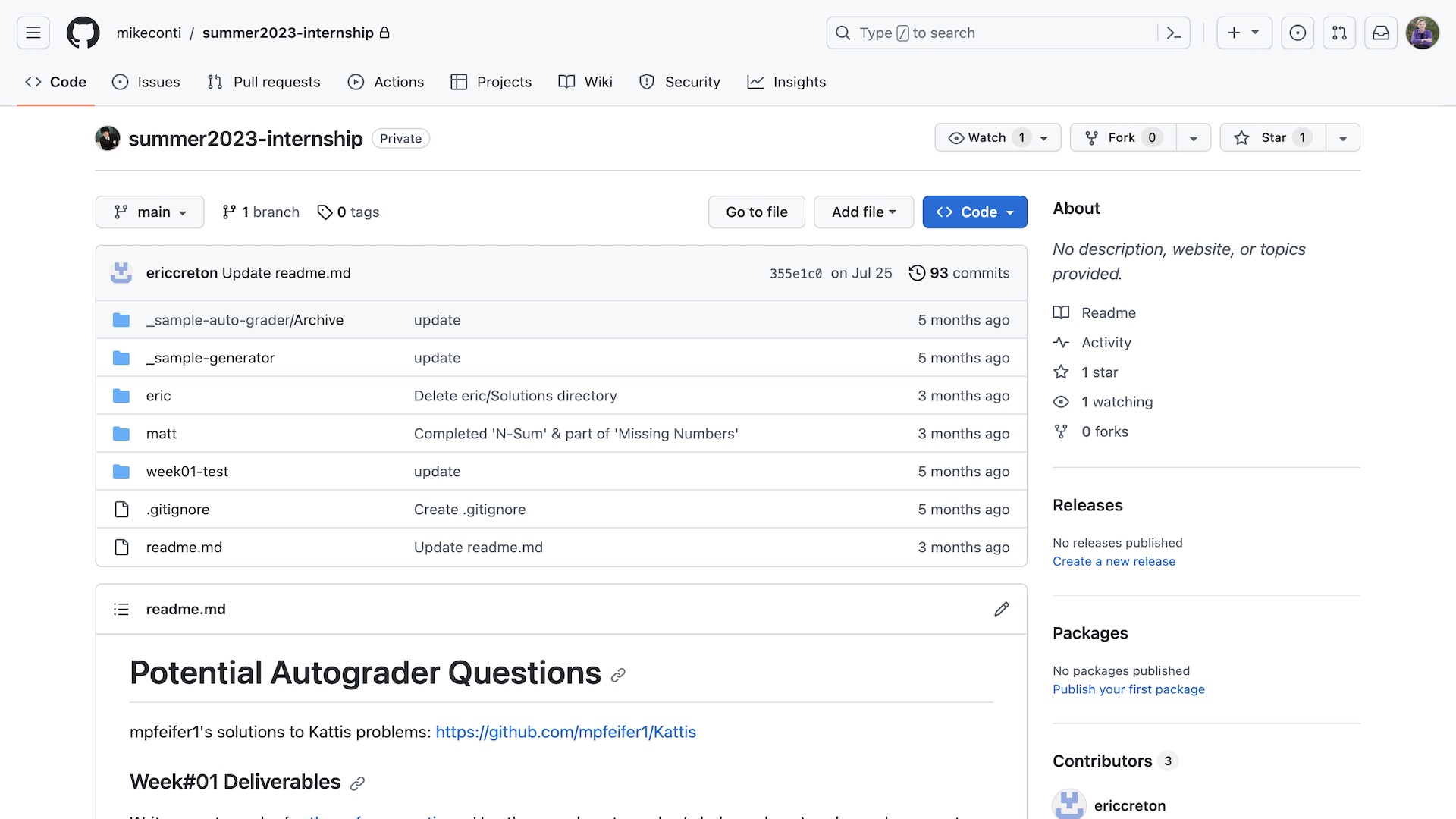
Task: Open the star lists dropdown arrow
Action: (x=1343, y=138)
